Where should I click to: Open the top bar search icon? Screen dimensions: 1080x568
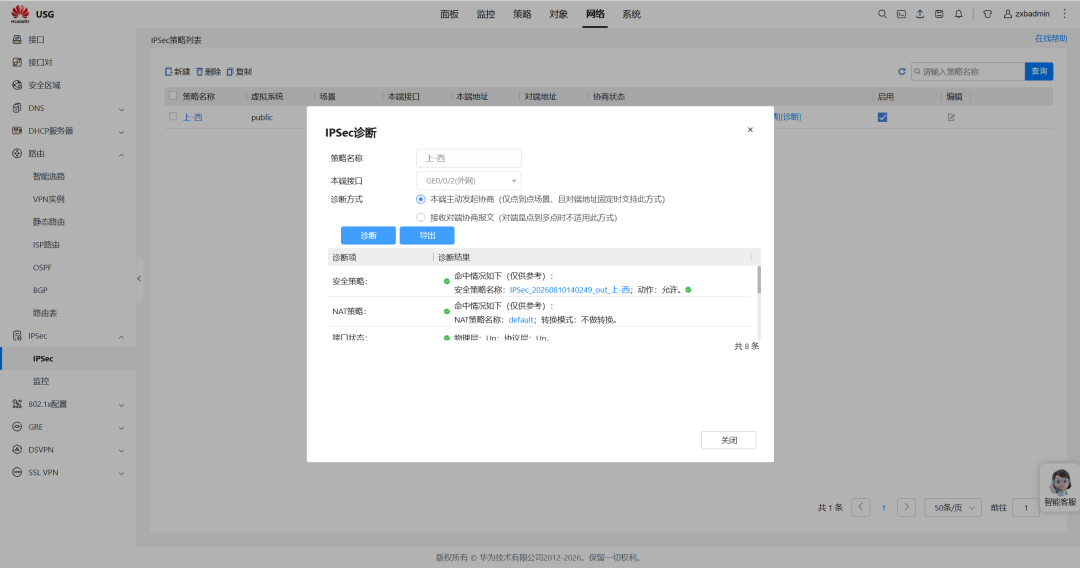882,14
